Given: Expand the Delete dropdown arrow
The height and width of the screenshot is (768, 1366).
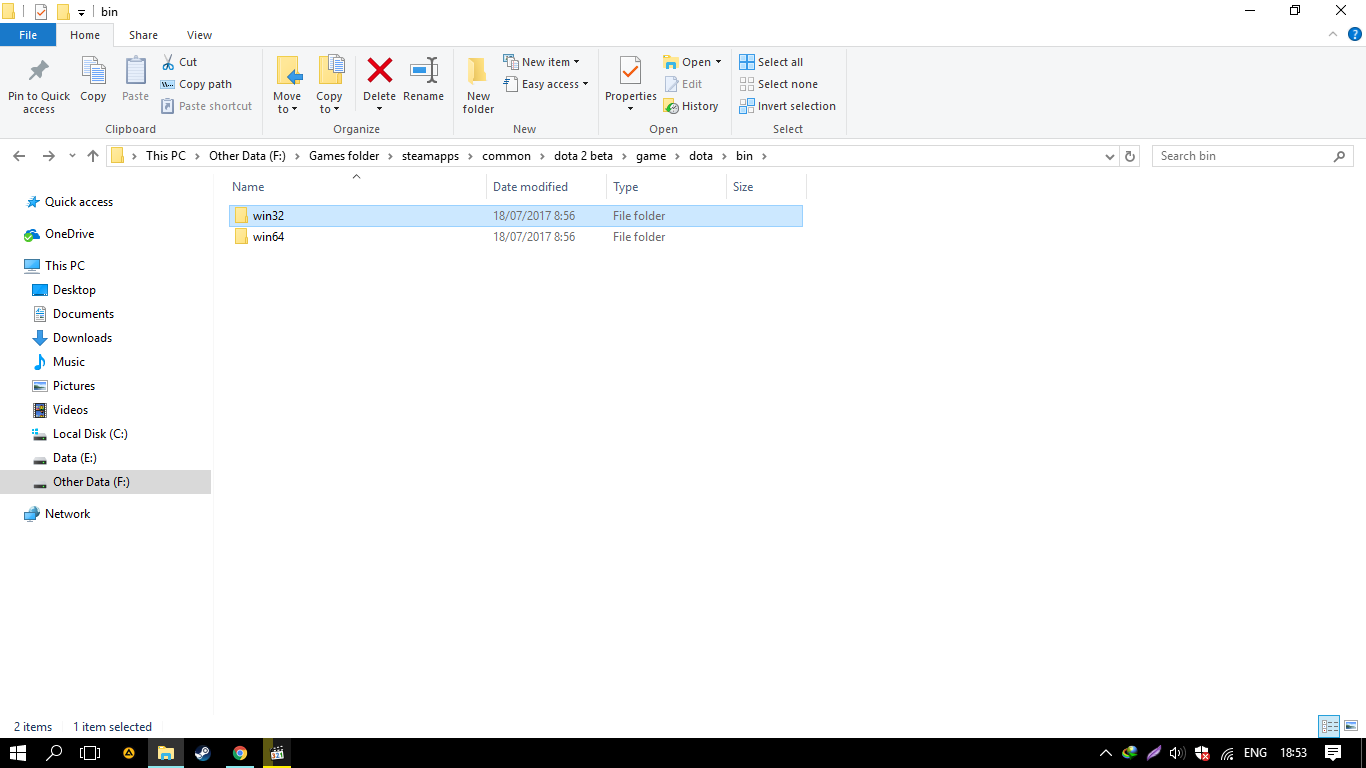Looking at the screenshot, I should (x=379, y=109).
